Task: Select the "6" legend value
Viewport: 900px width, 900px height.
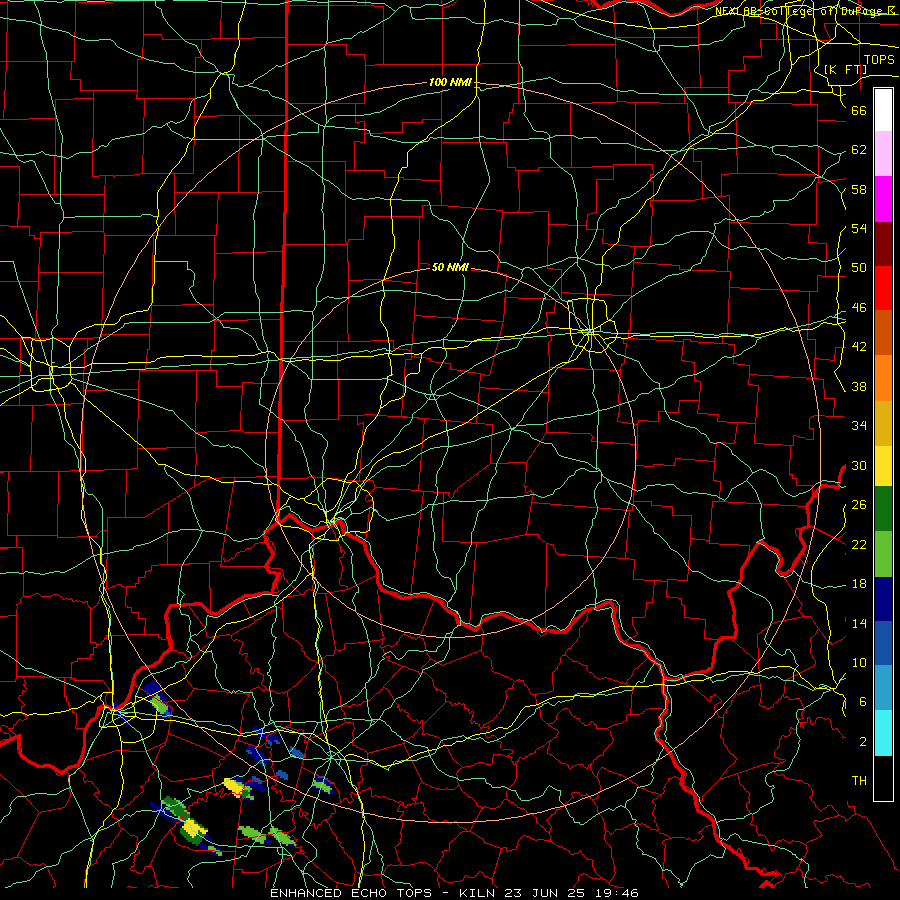Action: pos(862,702)
